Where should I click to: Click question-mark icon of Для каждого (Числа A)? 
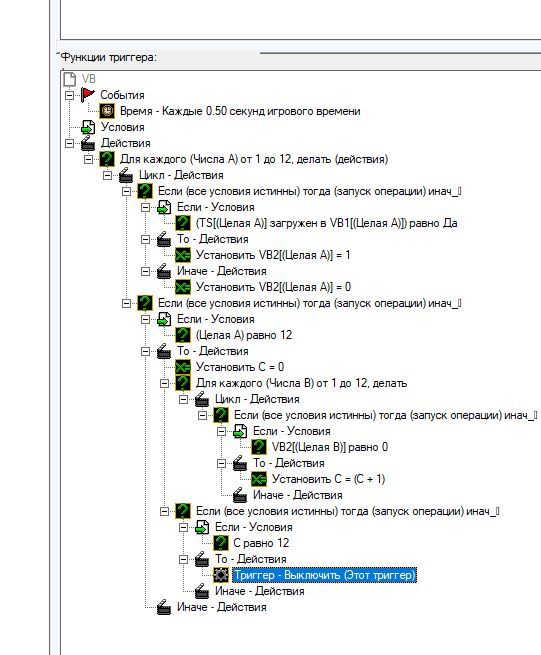pos(107,159)
